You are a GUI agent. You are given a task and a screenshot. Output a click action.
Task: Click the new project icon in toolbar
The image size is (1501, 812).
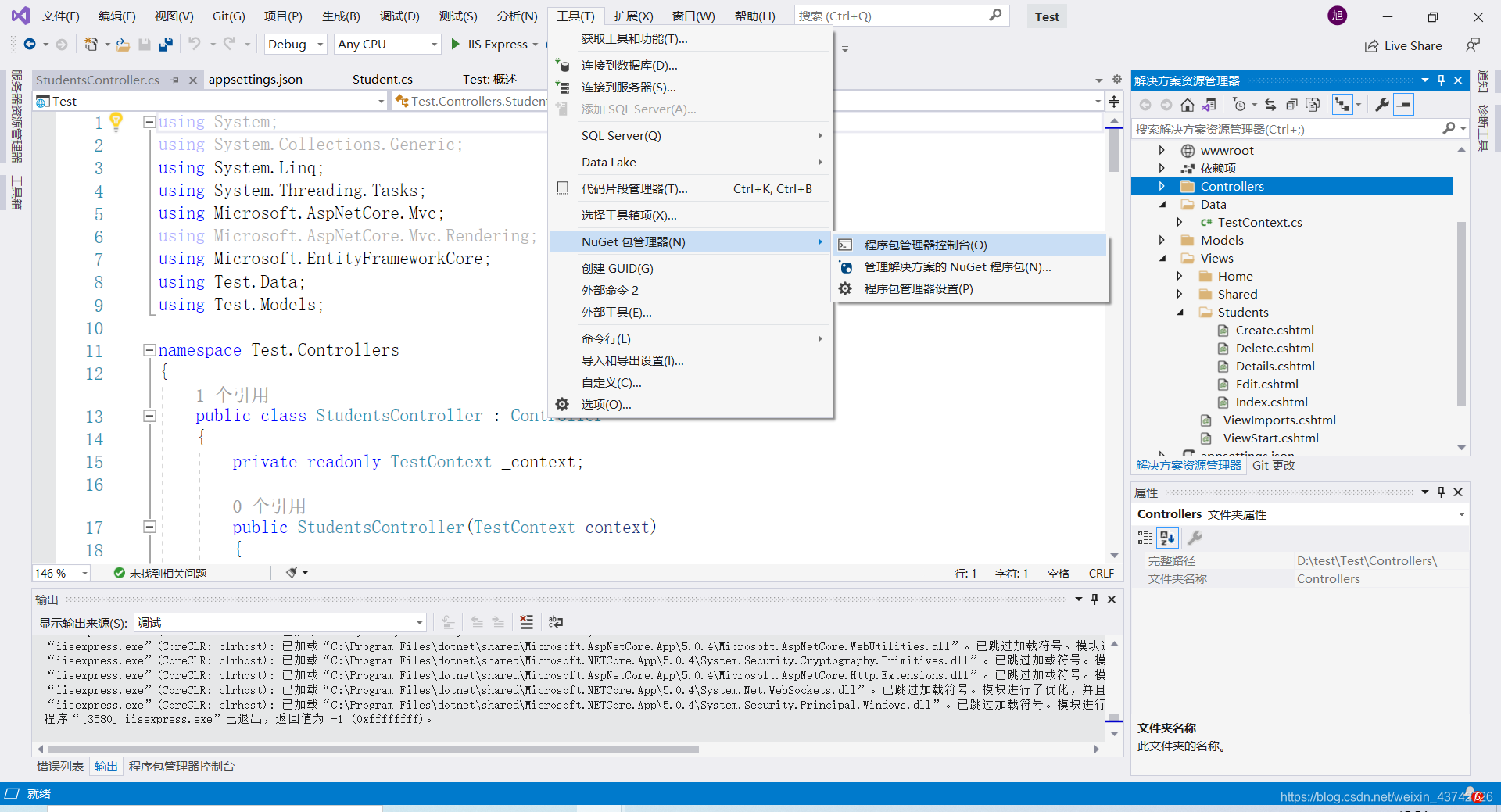91,45
